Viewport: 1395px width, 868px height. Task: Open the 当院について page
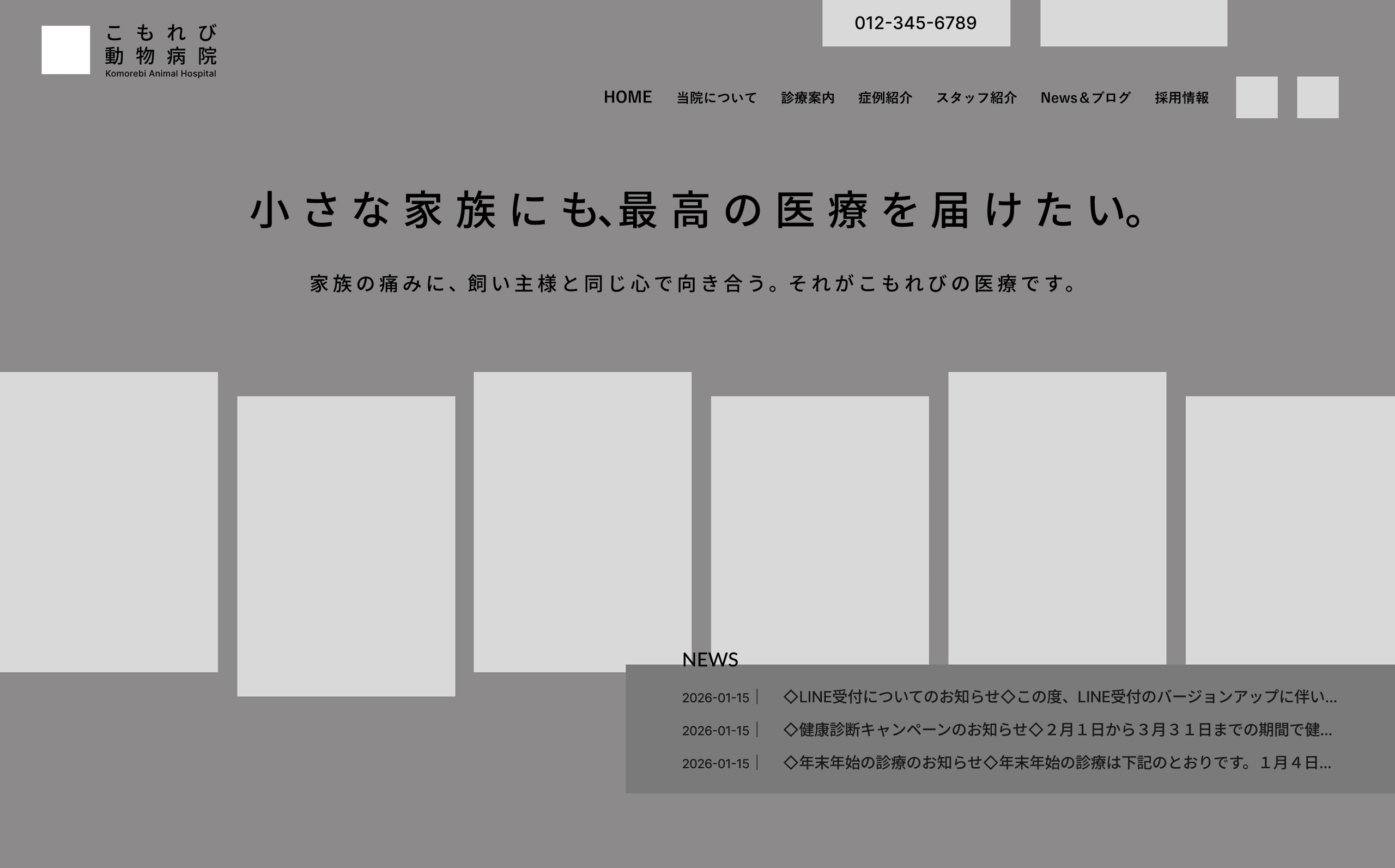[x=716, y=98]
